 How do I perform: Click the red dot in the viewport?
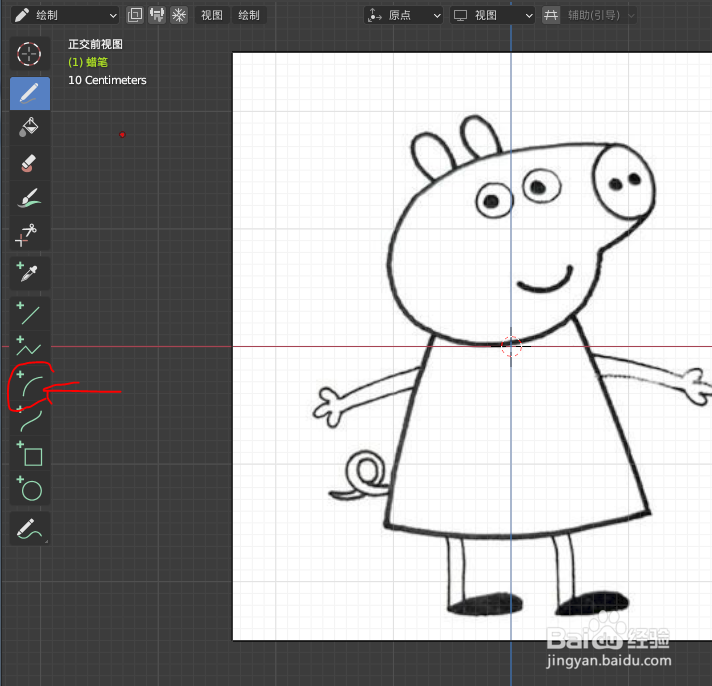tap(122, 134)
